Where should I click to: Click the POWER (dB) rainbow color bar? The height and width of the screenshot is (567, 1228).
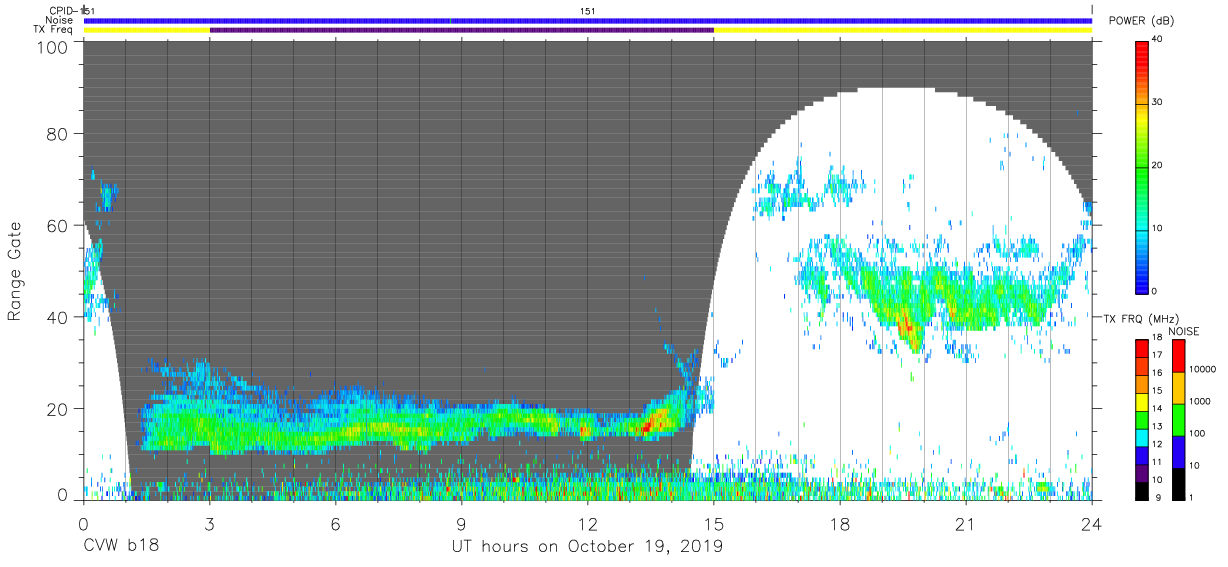[1143, 166]
